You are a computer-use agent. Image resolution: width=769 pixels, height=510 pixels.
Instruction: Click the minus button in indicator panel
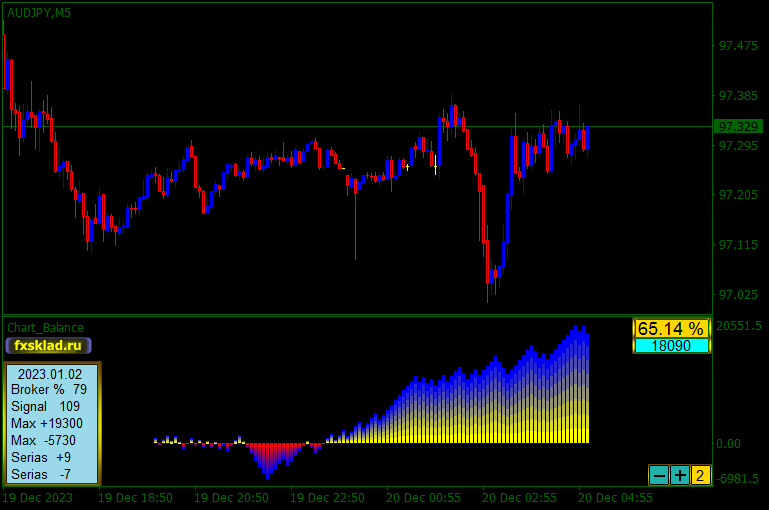tap(659, 475)
